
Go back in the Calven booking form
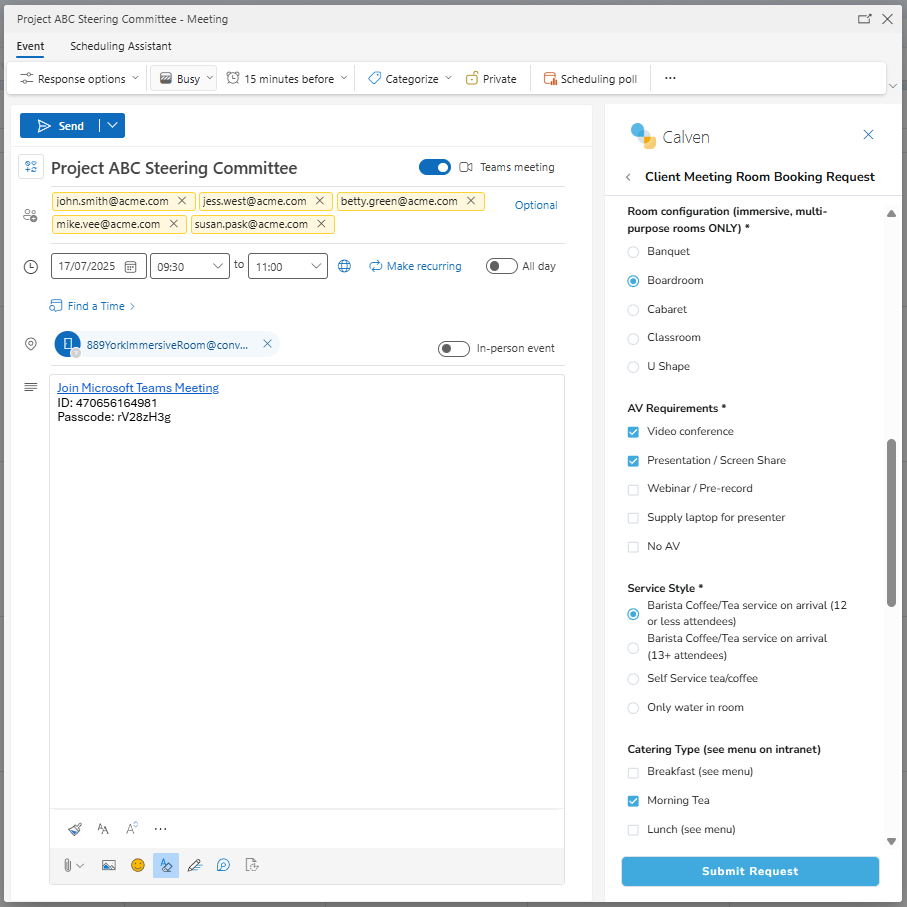click(x=629, y=177)
